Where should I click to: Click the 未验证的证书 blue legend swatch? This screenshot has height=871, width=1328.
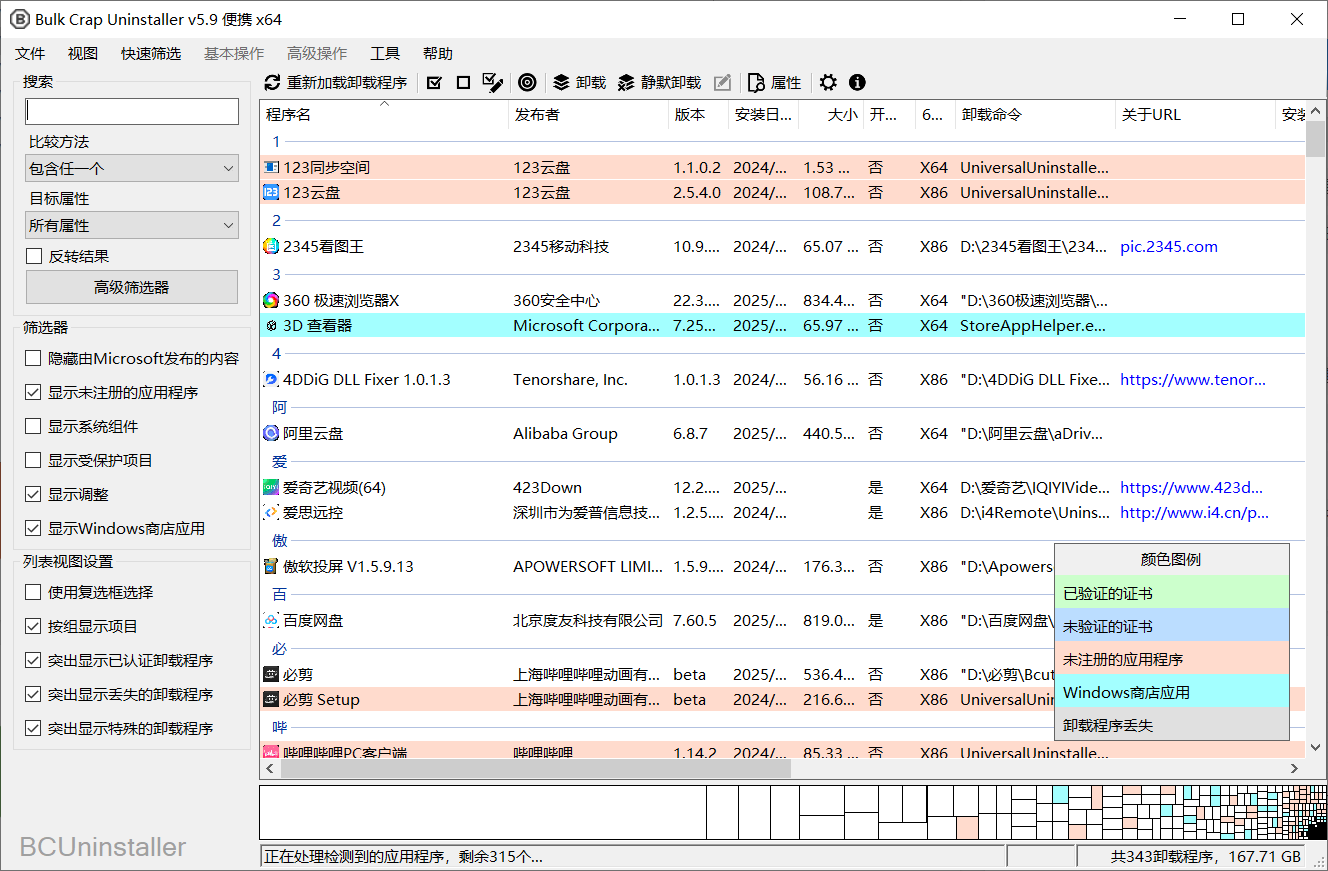click(x=1172, y=626)
